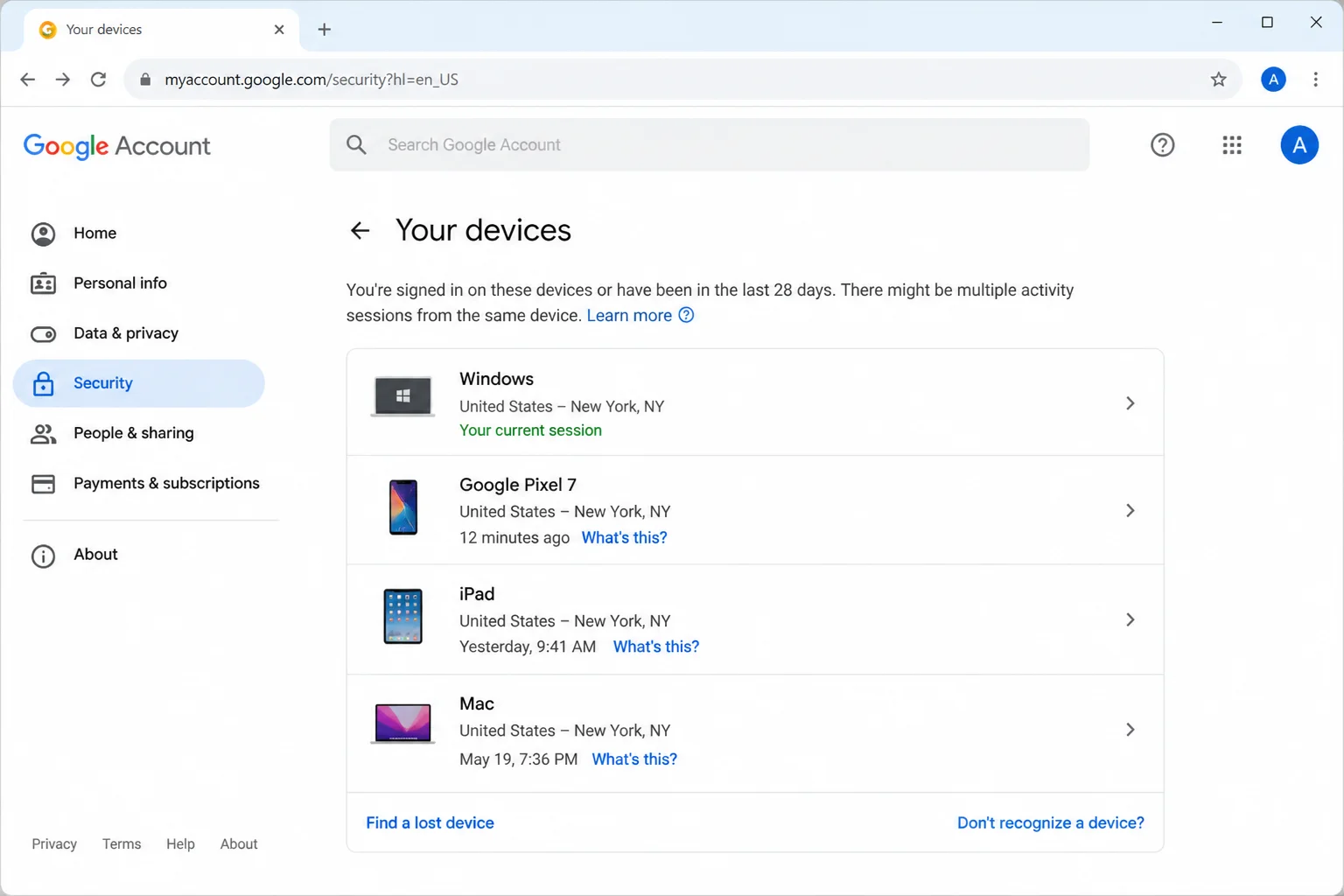Click the People & sharing icon
Image resolution: width=1344 pixels, height=896 pixels.
click(x=43, y=434)
